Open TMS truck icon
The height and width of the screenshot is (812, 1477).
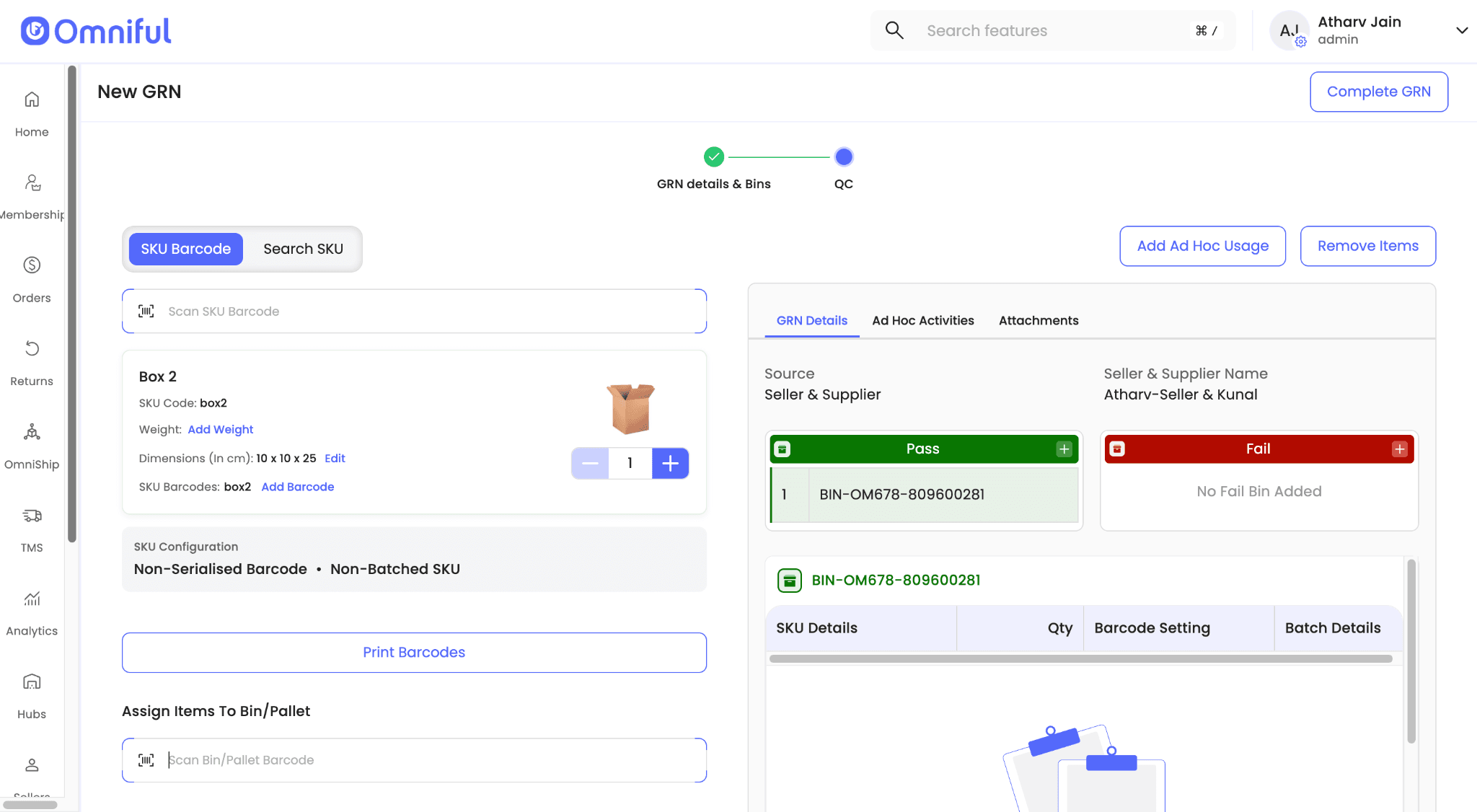32,516
